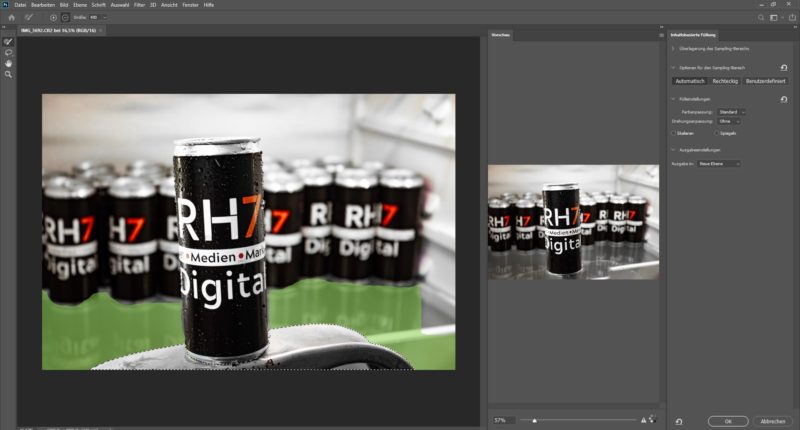Open the Ansicht menu

pos(169,5)
